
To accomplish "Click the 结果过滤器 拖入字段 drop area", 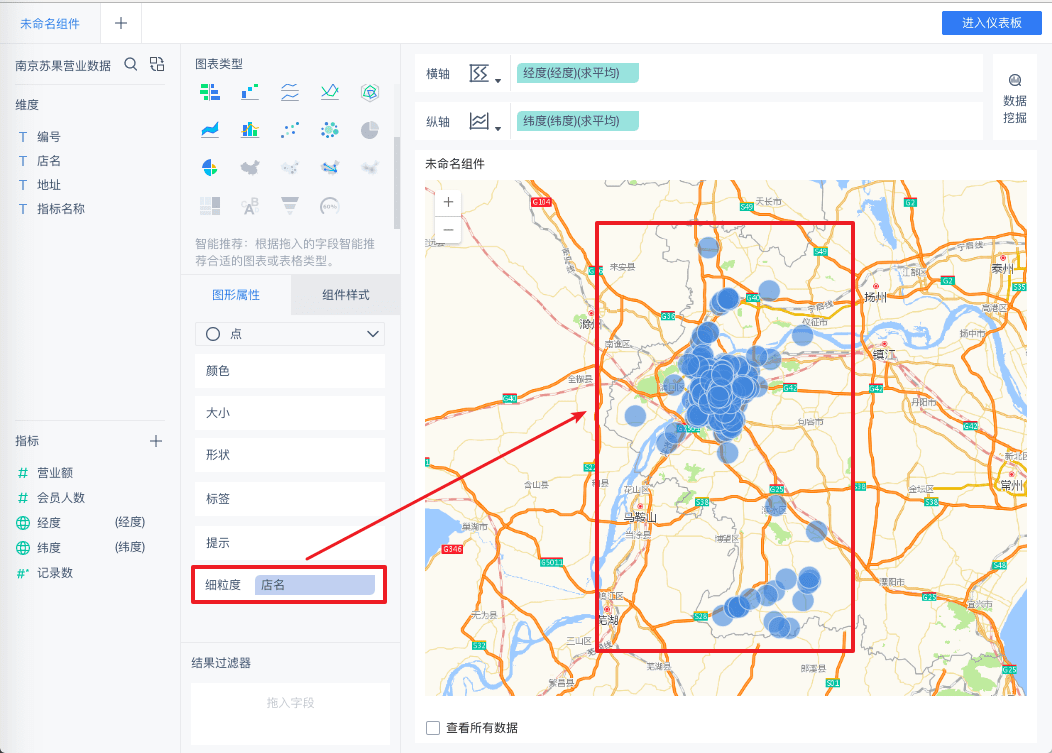I will click(290, 713).
